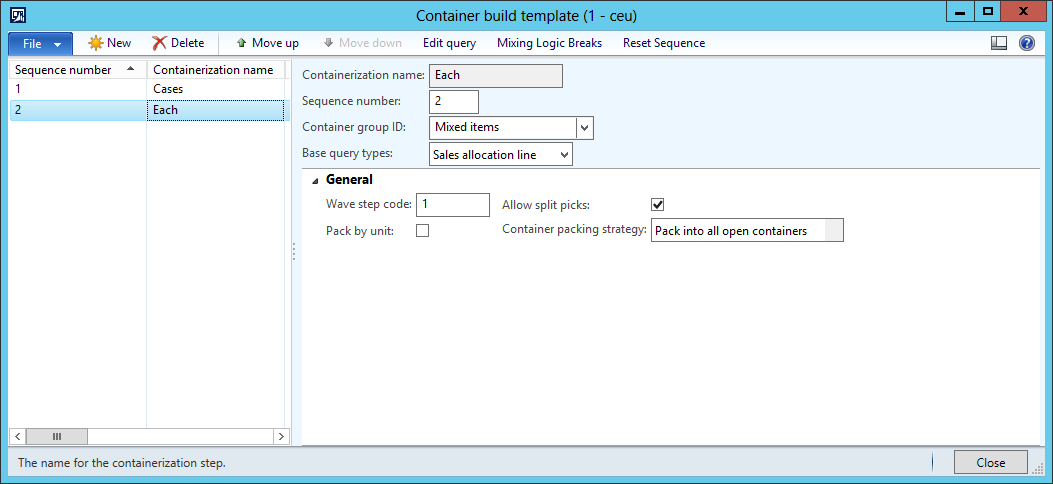Click the Delete red X icon
This screenshot has height=484, width=1053.
159,43
